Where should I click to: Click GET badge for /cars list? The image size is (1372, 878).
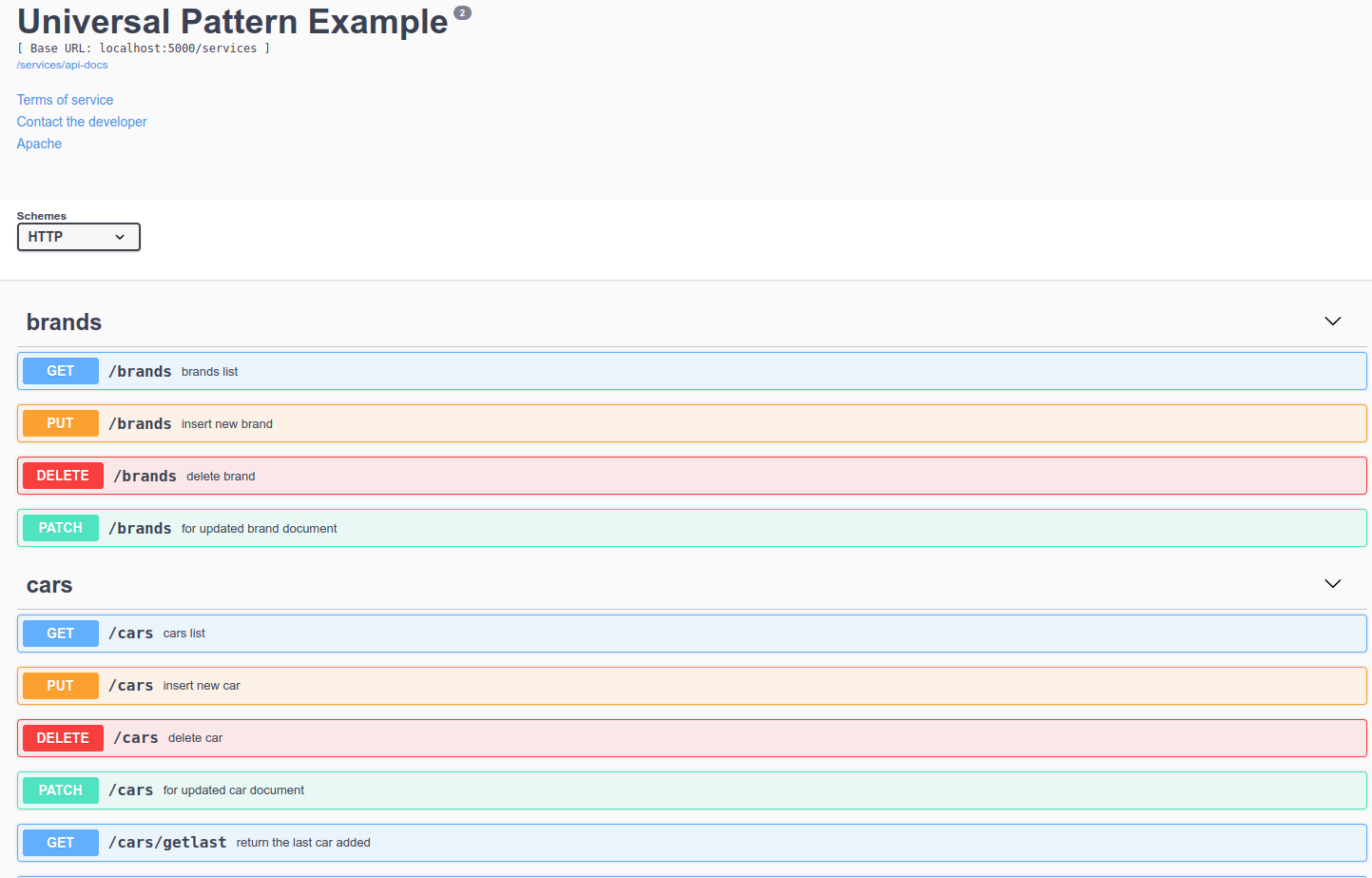point(61,634)
